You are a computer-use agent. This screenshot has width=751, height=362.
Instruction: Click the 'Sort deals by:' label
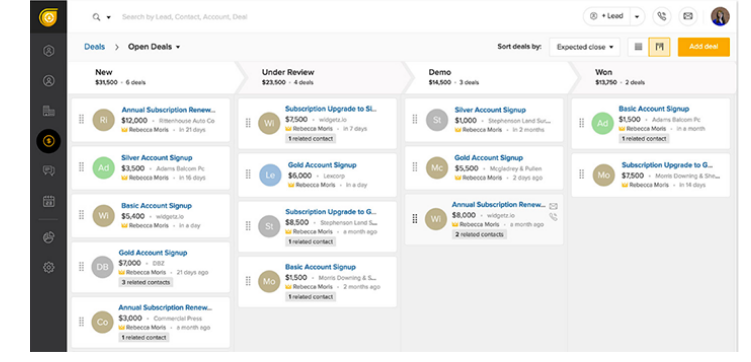pyautogui.click(x=519, y=47)
